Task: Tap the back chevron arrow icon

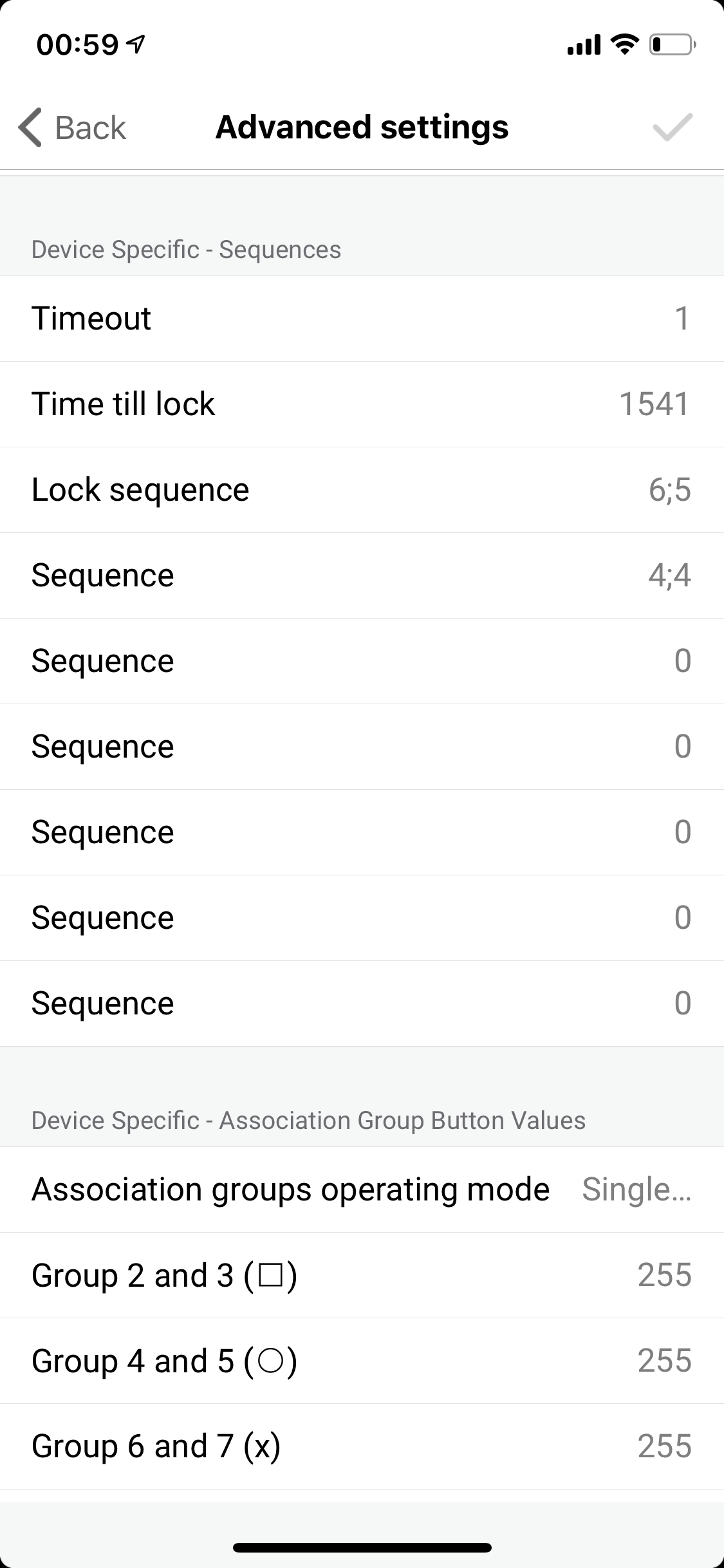Action: [x=30, y=127]
